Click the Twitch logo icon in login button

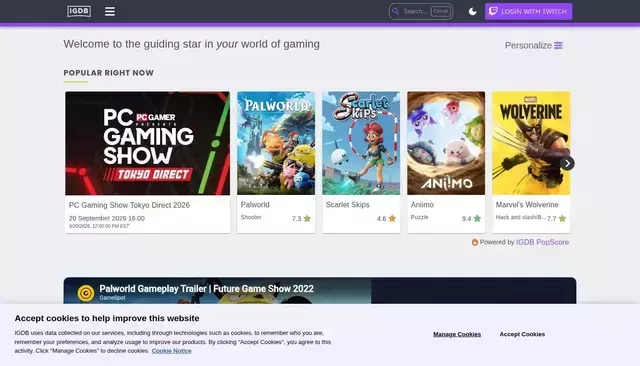pyautogui.click(x=493, y=11)
